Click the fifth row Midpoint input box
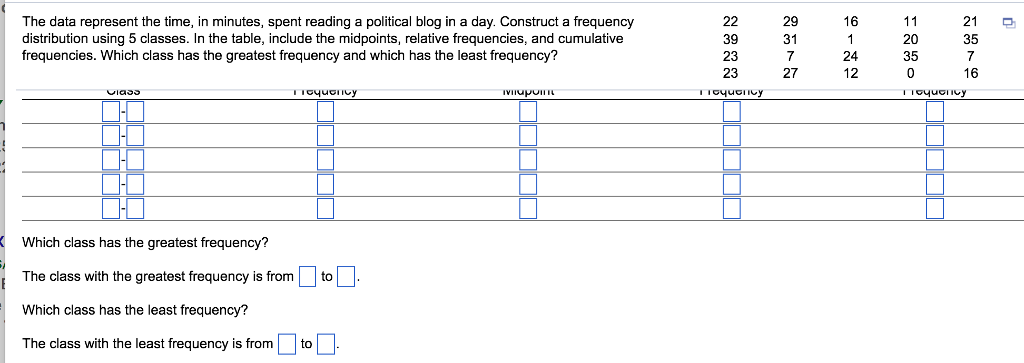 [x=528, y=208]
